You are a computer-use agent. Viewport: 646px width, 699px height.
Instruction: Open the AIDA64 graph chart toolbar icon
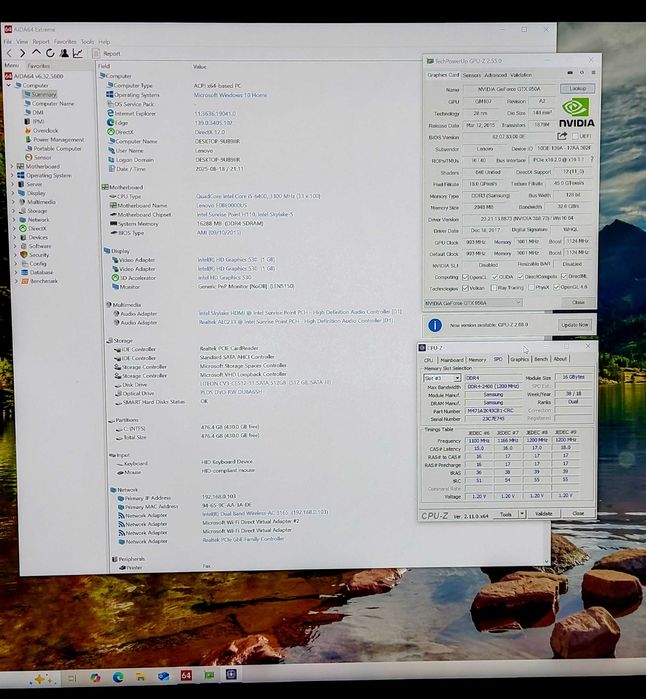pos(78,53)
